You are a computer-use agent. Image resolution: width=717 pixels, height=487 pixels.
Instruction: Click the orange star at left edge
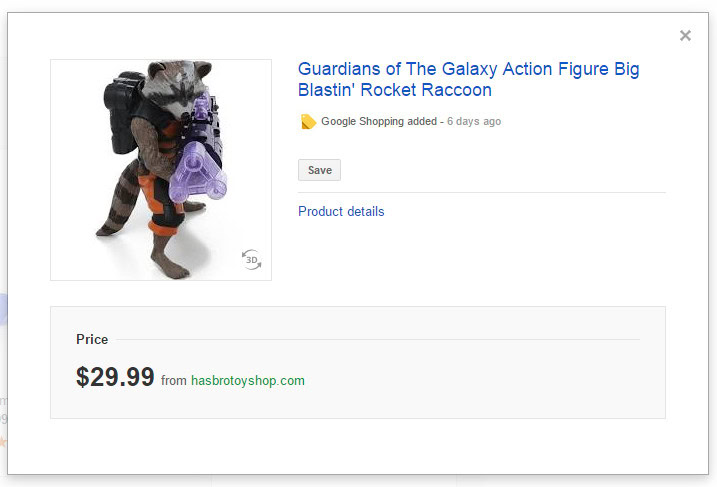3,441
